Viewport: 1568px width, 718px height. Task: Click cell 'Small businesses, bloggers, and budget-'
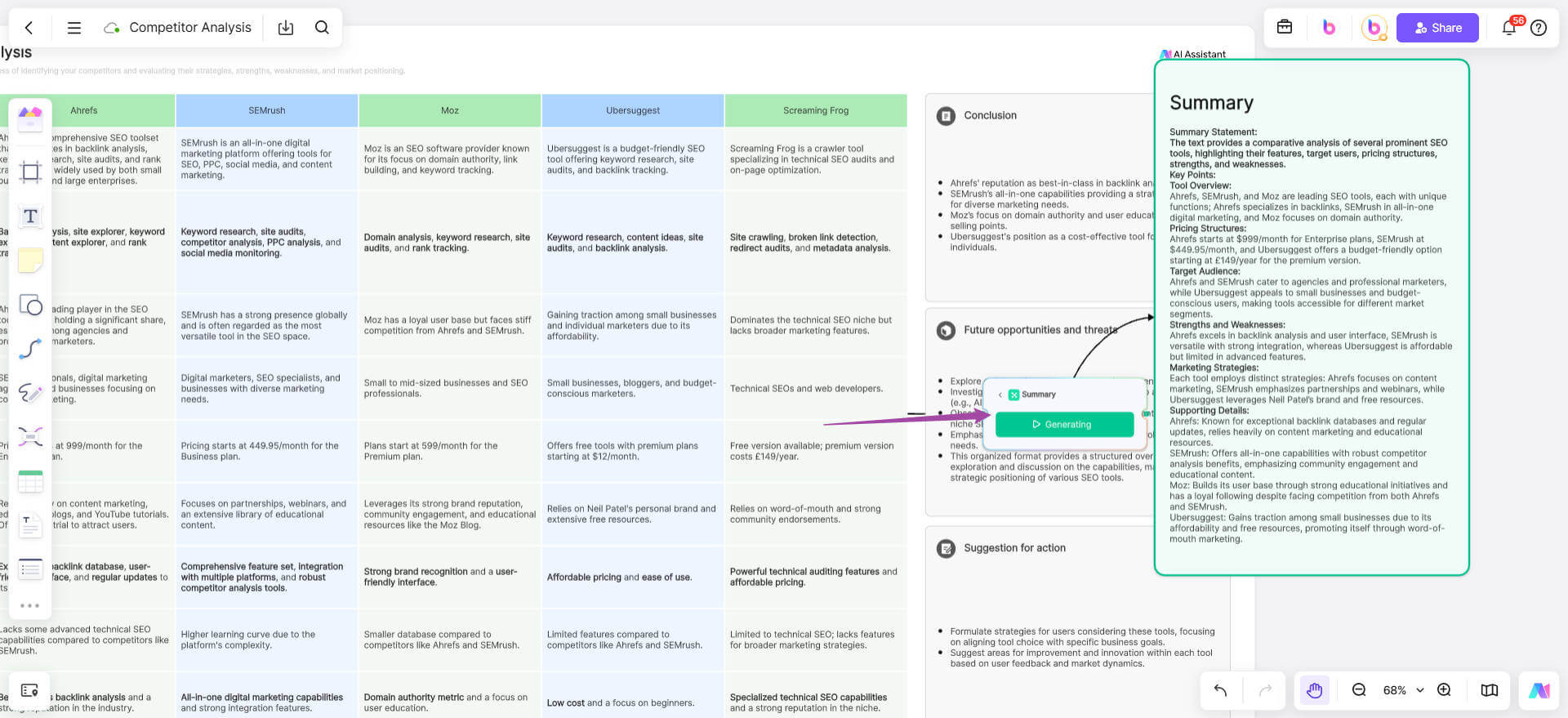(631, 388)
